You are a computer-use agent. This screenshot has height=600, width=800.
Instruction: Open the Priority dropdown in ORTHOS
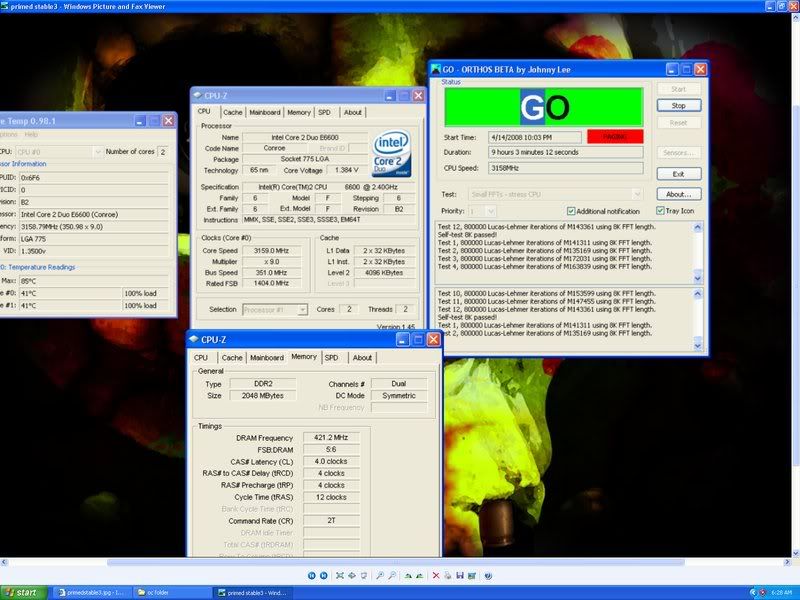[491, 211]
